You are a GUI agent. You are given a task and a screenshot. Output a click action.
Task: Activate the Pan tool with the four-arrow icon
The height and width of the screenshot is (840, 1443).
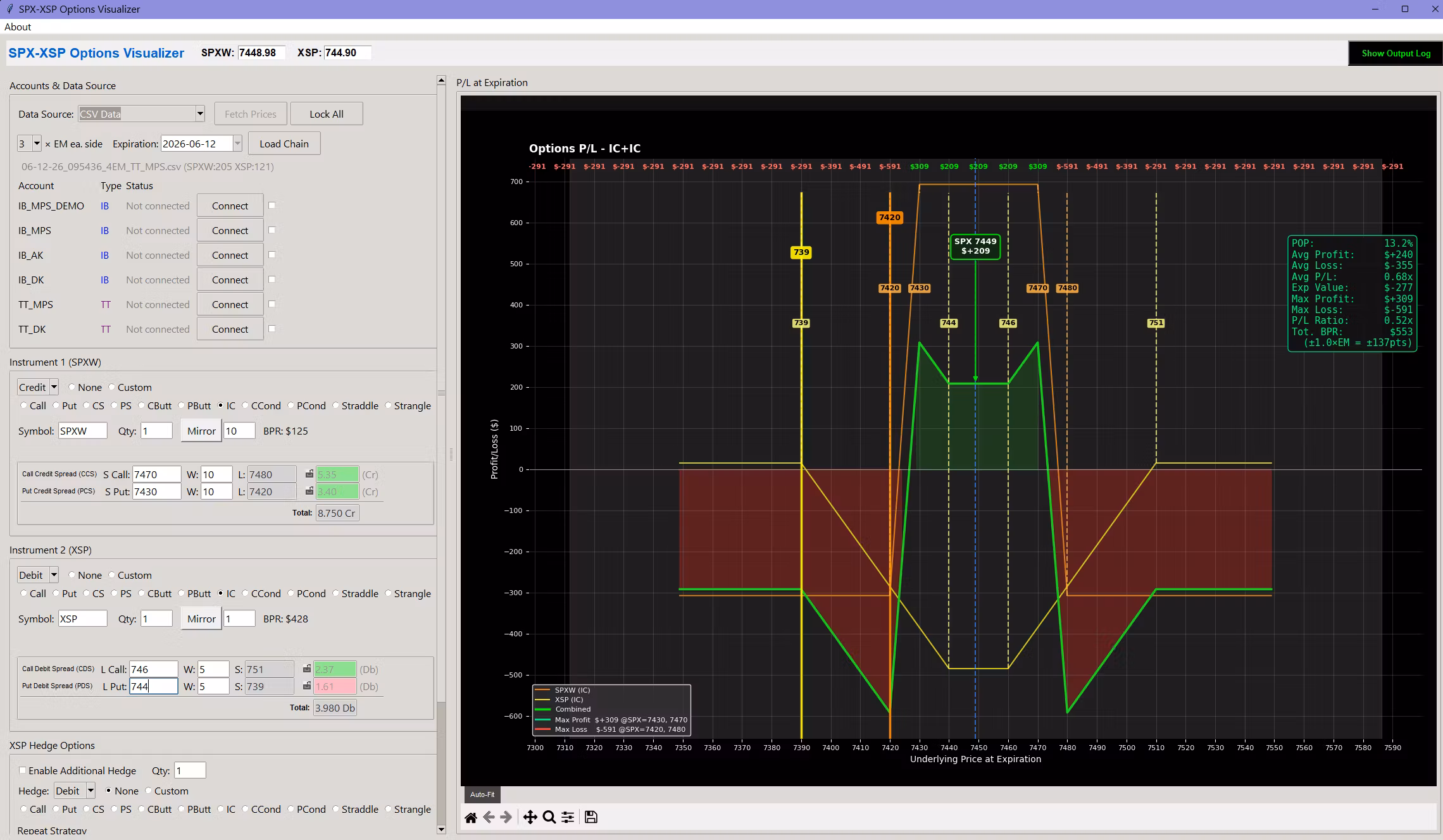tap(530, 818)
